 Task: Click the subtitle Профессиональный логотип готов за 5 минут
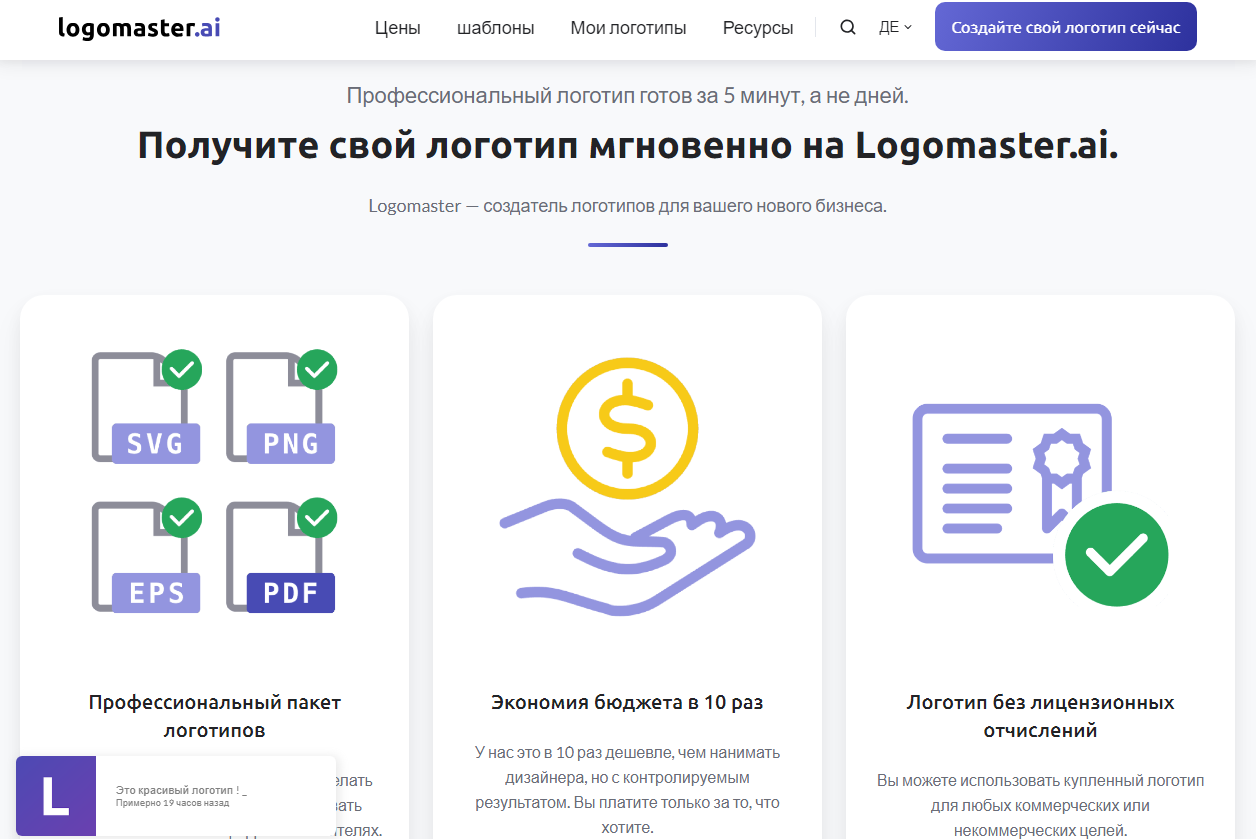628,96
